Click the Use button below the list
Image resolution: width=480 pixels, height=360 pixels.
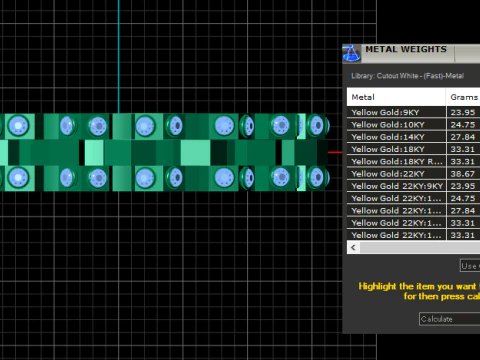click(470, 266)
